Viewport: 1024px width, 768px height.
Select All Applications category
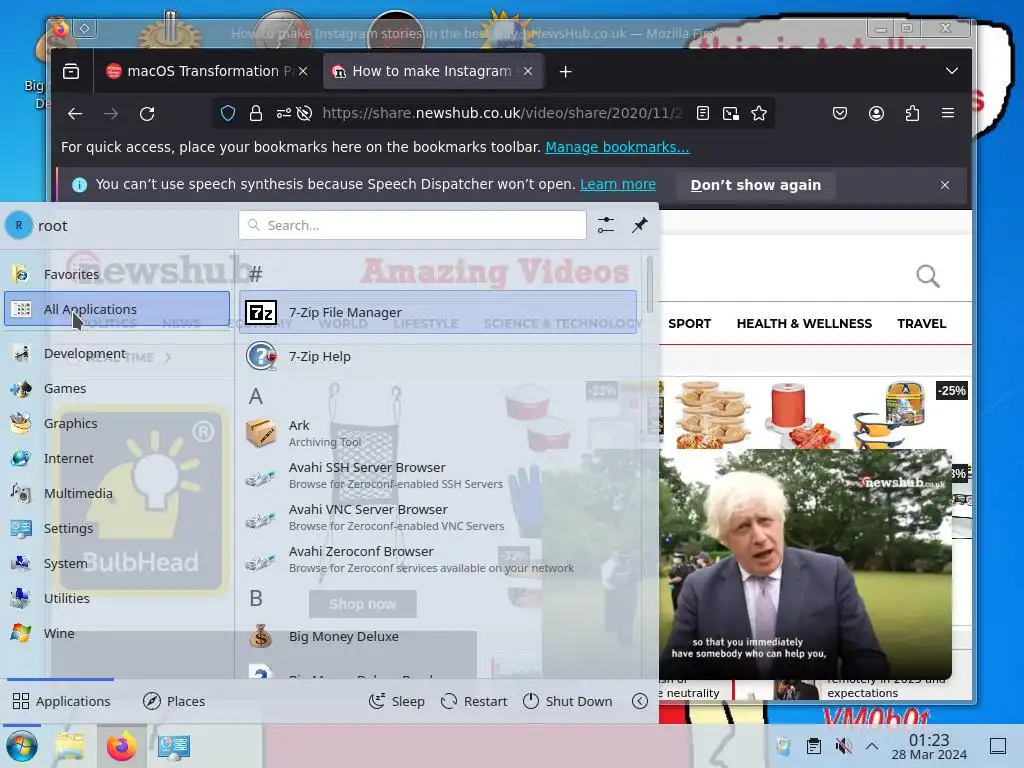(x=117, y=309)
